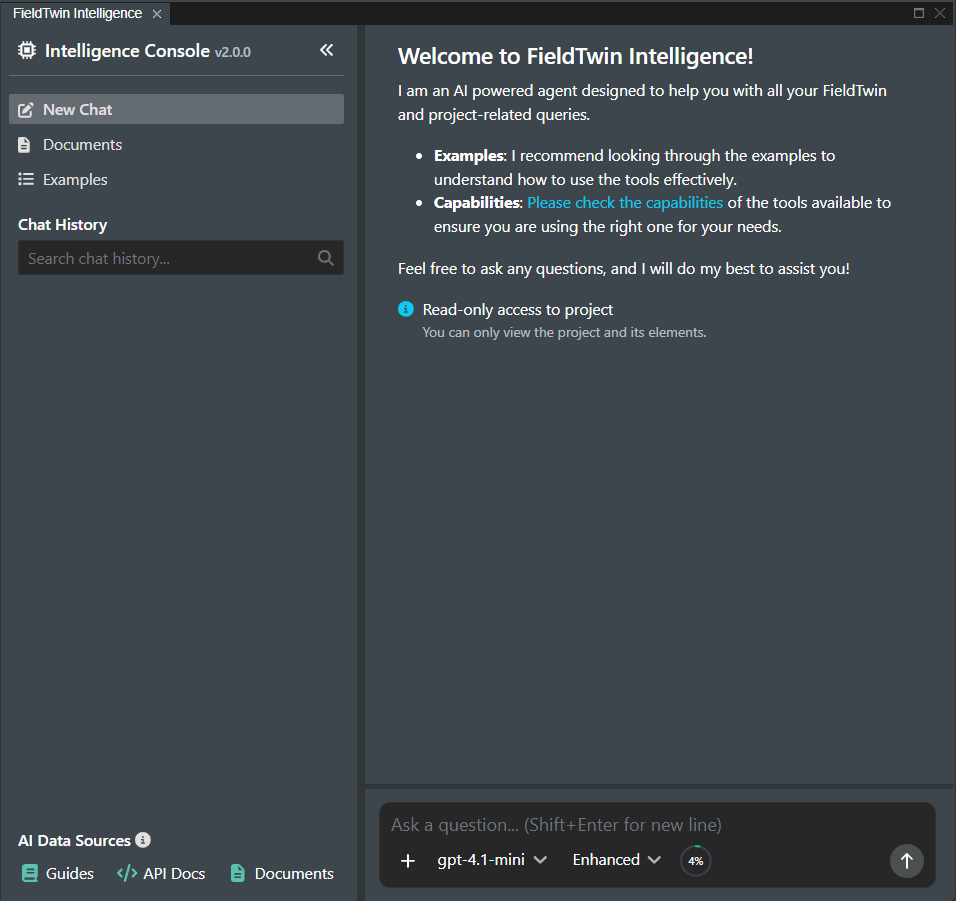Open the Enhanced mode dropdown

pos(616,860)
